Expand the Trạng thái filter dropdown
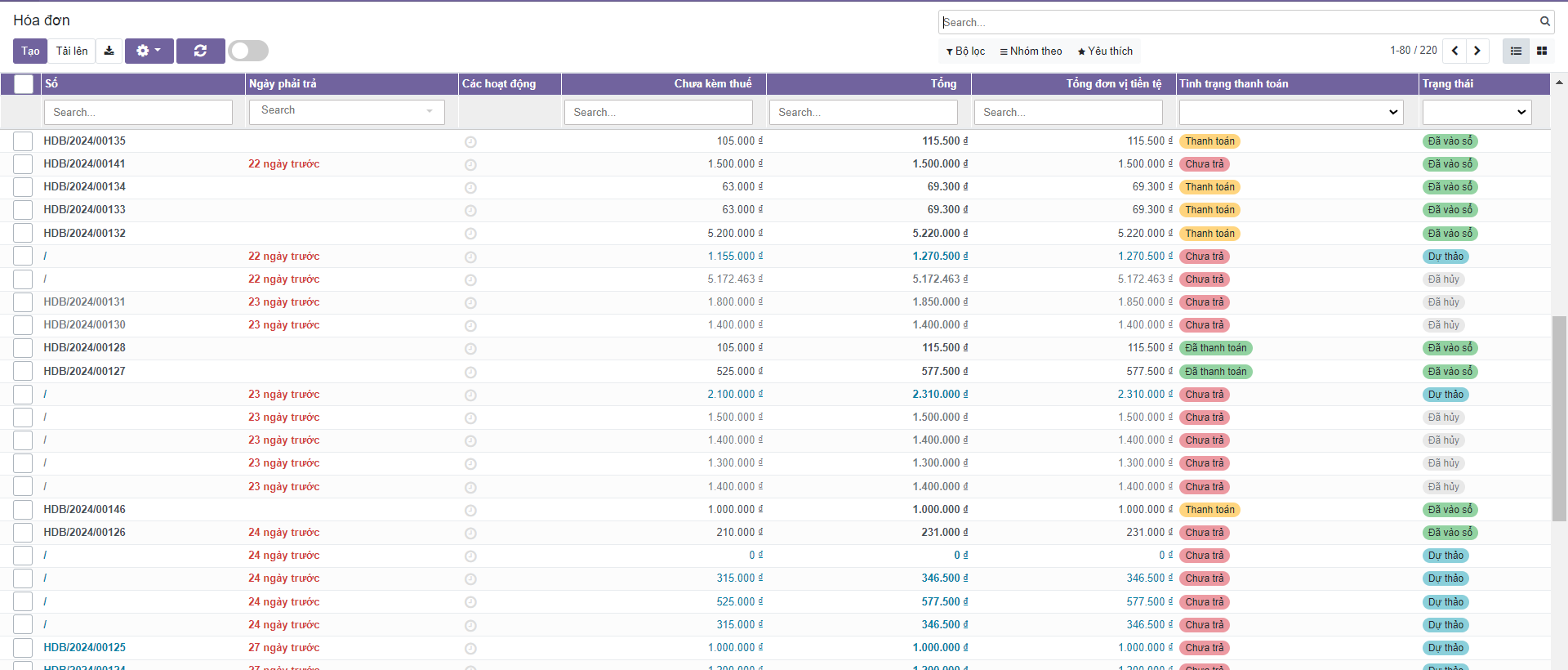 (x=1477, y=112)
